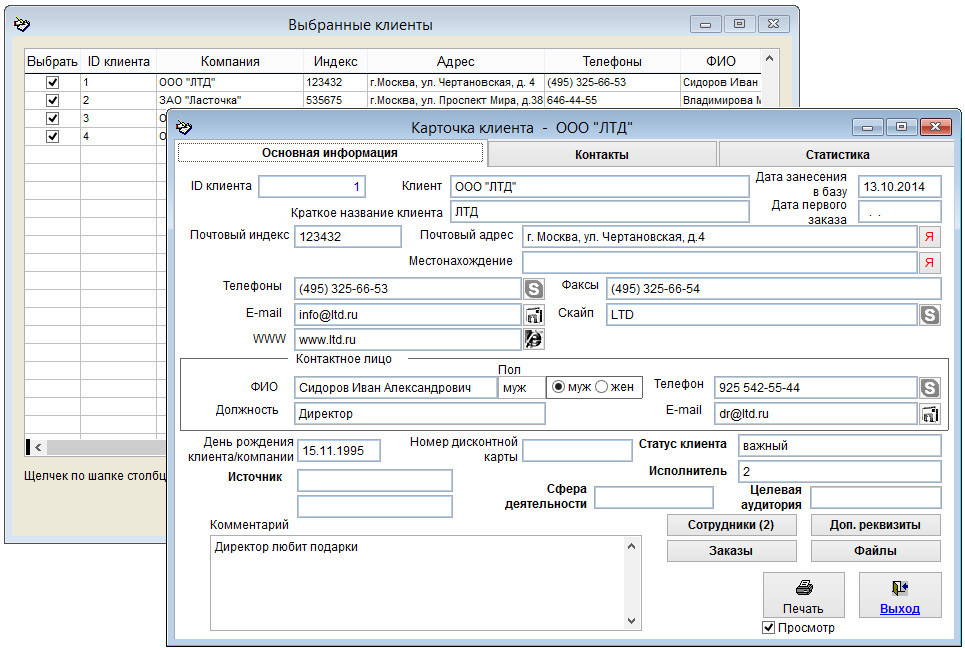Open the website using the WWW browser icon
This screenshot has height=650, width=965.
pos(535,340)
